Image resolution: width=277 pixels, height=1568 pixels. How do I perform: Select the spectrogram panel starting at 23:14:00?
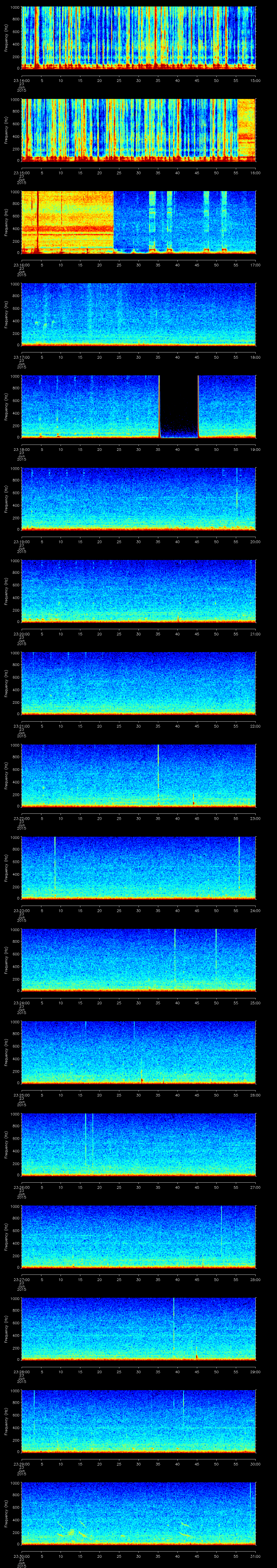(138, 38)
